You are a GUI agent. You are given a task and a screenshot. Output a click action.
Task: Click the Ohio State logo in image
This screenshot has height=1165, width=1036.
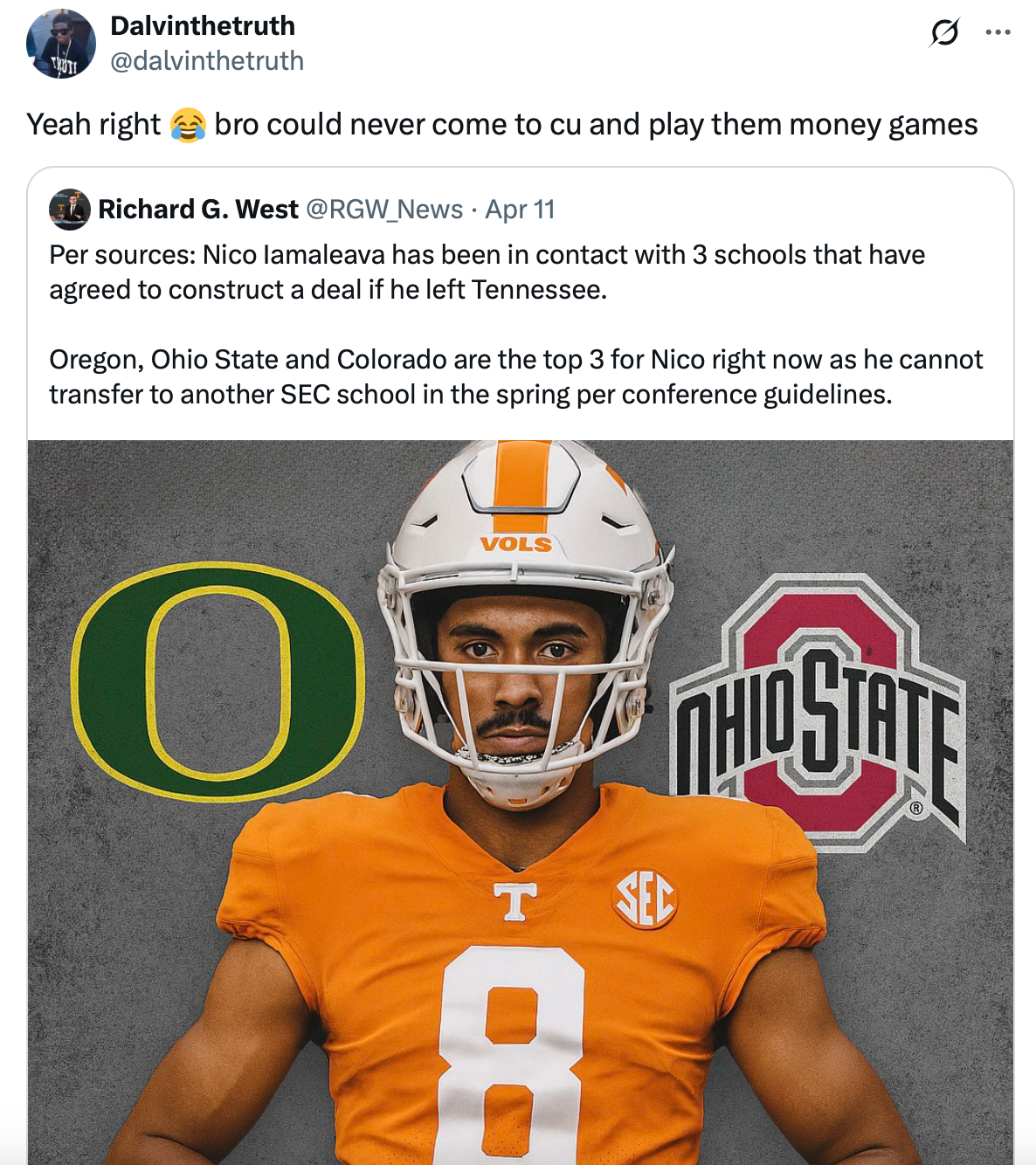pos(818,712)
